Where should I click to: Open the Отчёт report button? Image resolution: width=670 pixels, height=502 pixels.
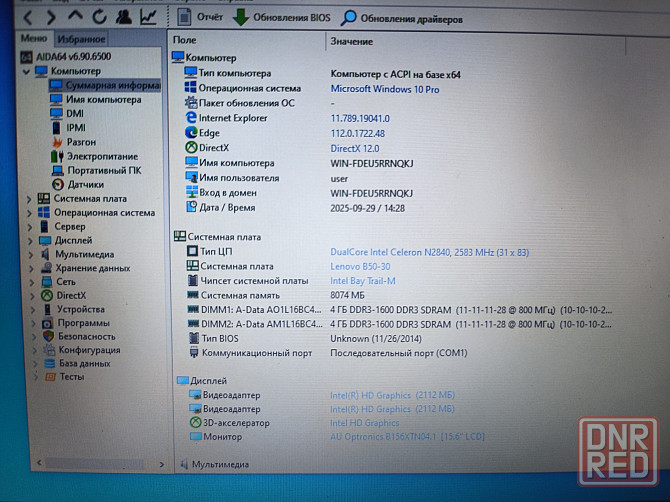199,18
